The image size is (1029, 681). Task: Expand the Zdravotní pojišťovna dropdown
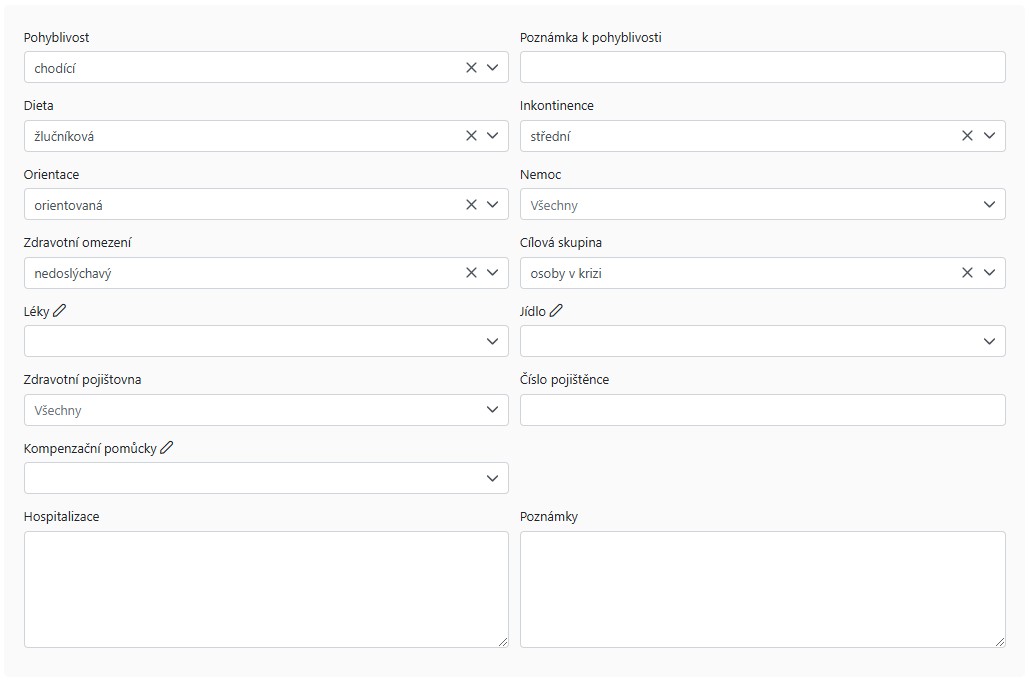pyautogui.click(x=266, y=410)
